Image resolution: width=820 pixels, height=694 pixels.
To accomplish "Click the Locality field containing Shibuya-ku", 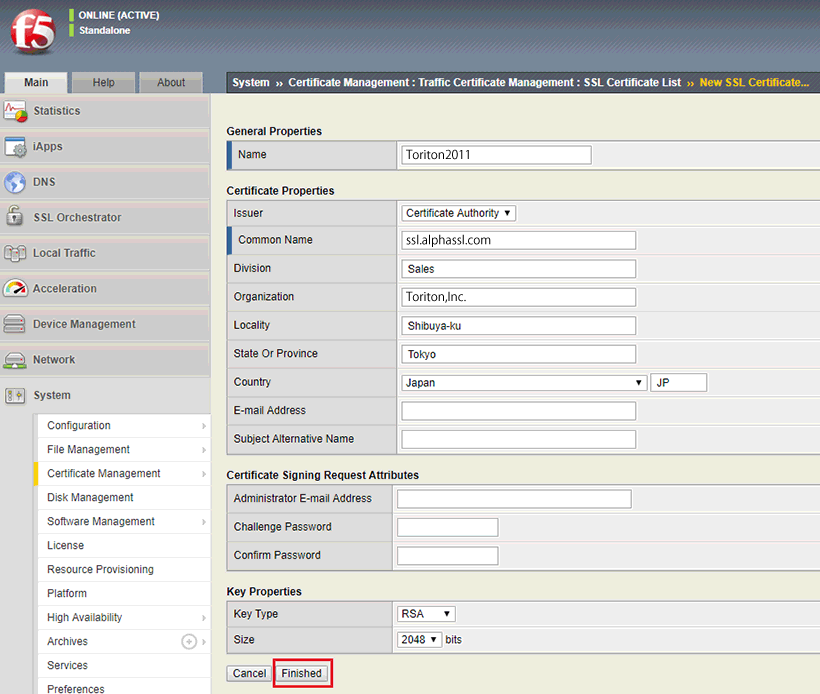I will pos(519,326).
